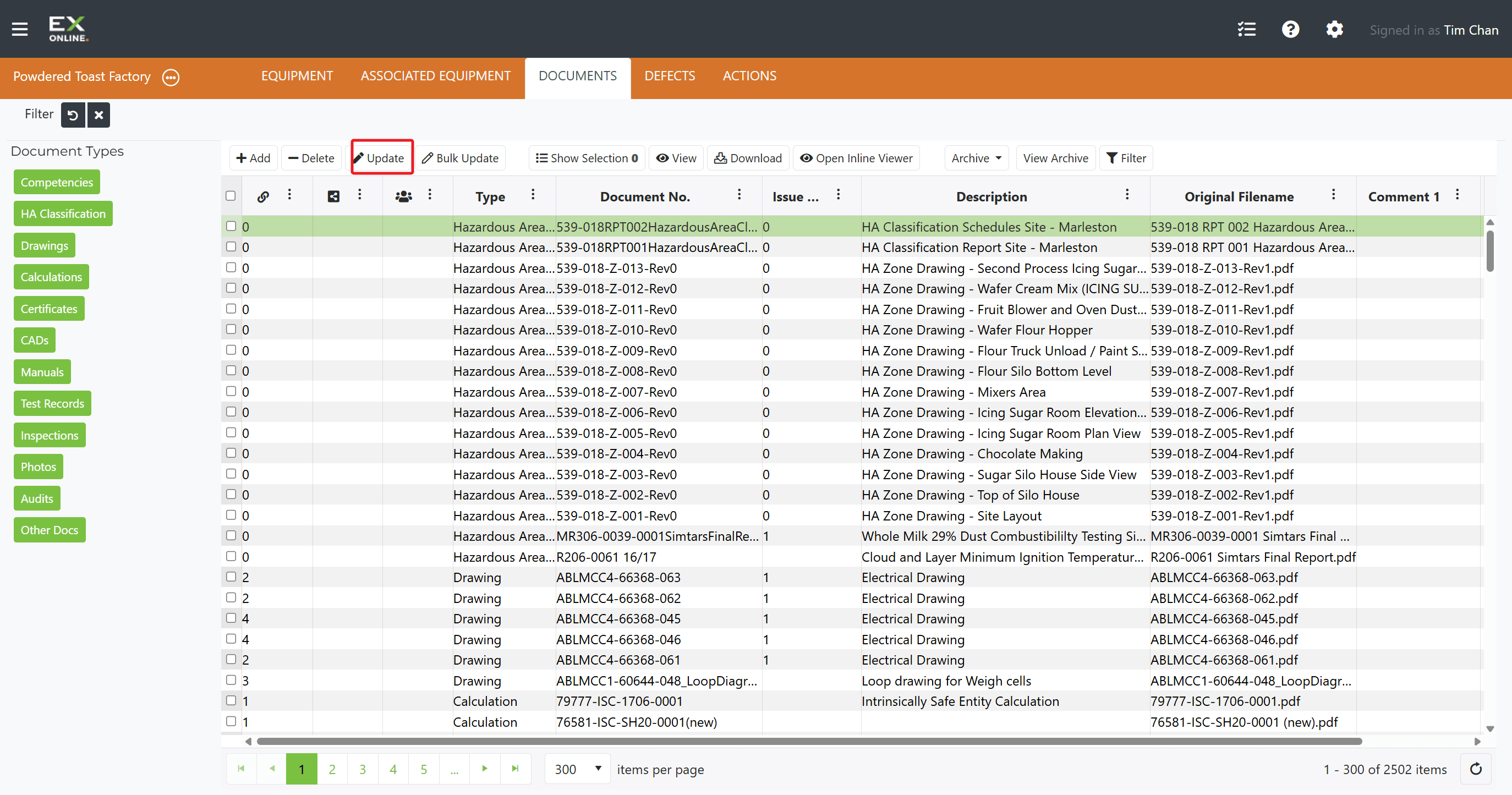The height and width of the screenshot is (795, 1512).
Task: Go to the last page
Action: tap(516, 769)
